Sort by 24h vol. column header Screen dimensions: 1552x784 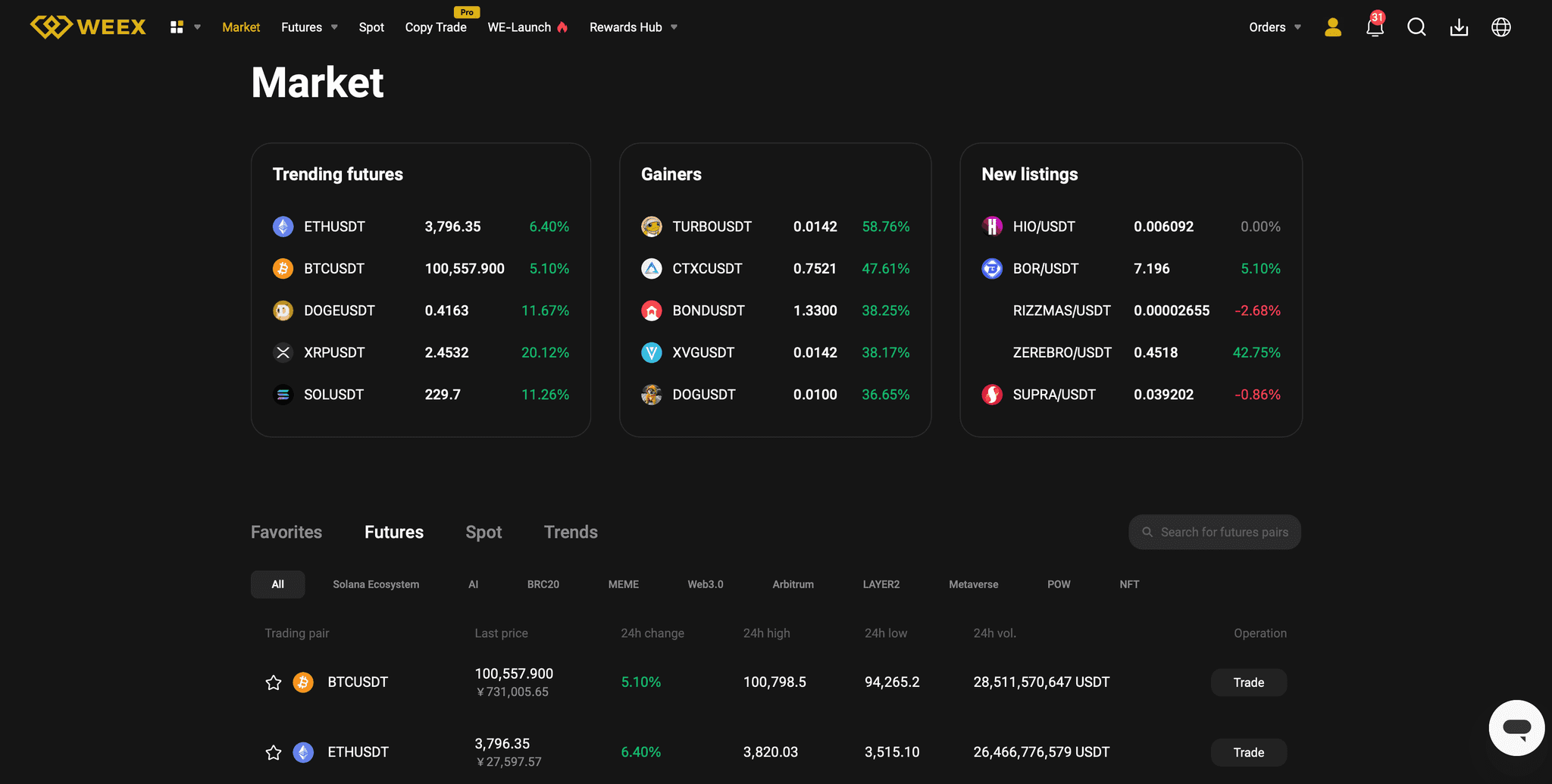[995, 633]
